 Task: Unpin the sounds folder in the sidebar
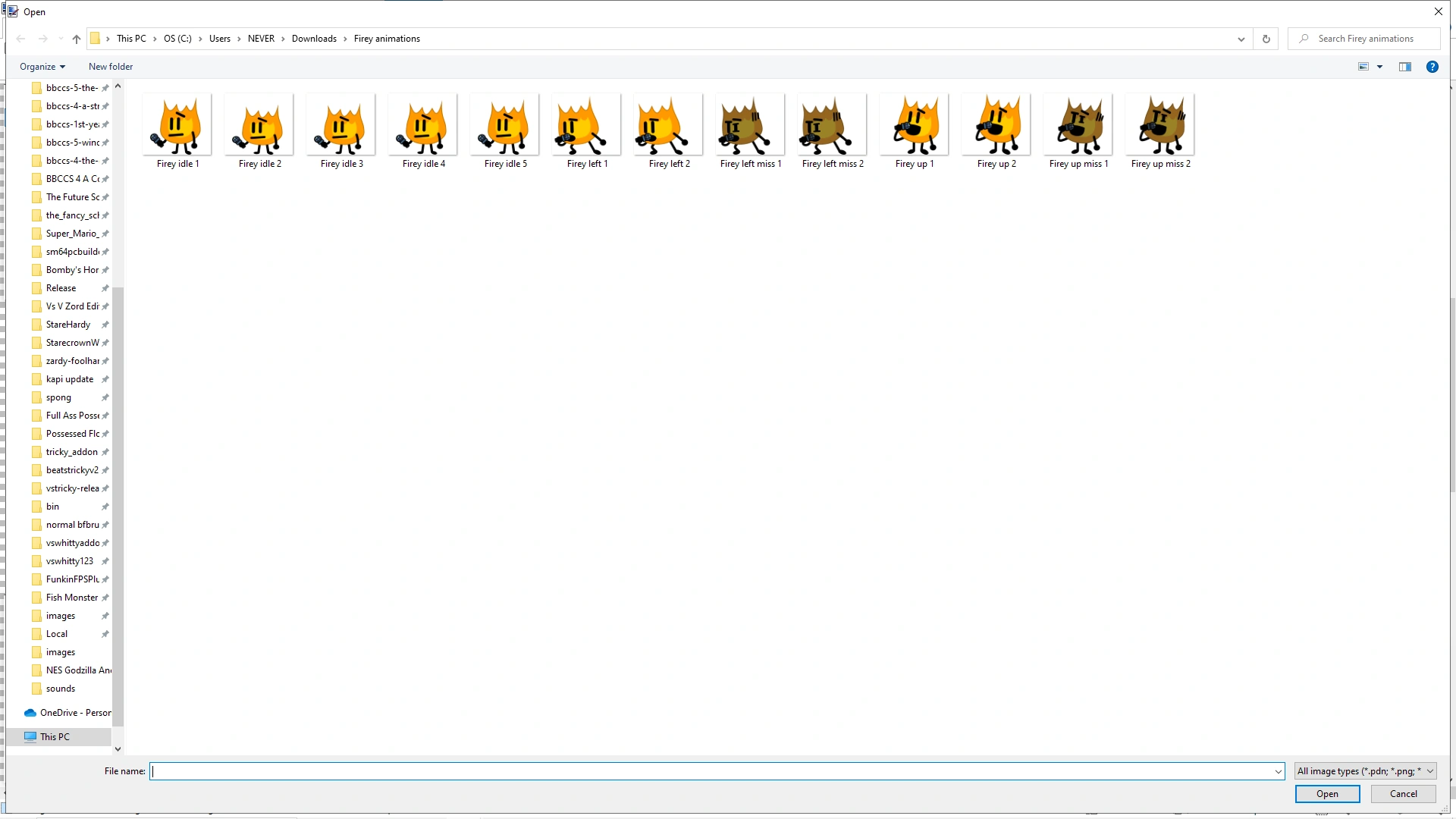click(105, 689)
